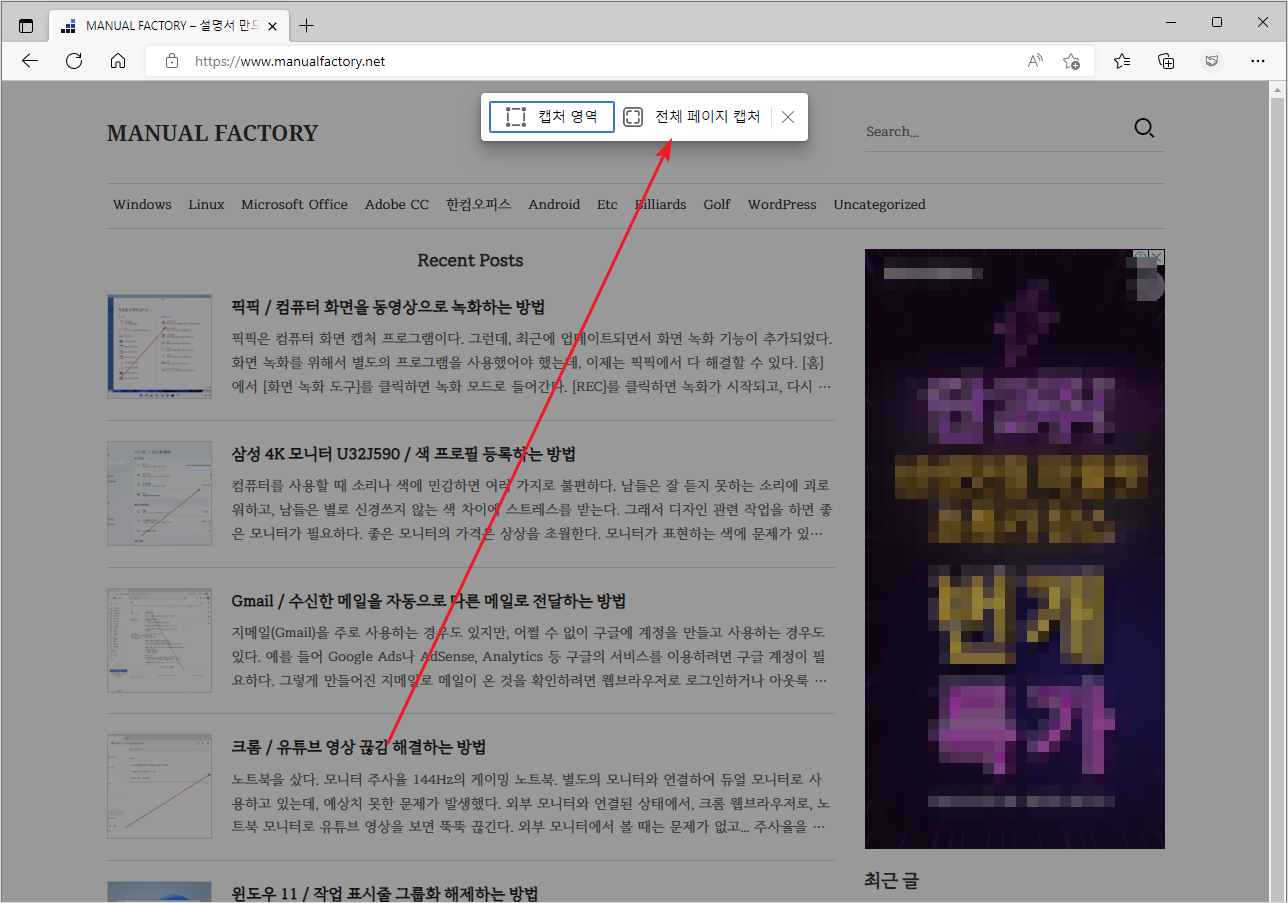Viewport: 1288px width, 903px height.
Task: Open post 윈도우 11 작업 표시줄 그룹화 해제
Action: [385, 892]
